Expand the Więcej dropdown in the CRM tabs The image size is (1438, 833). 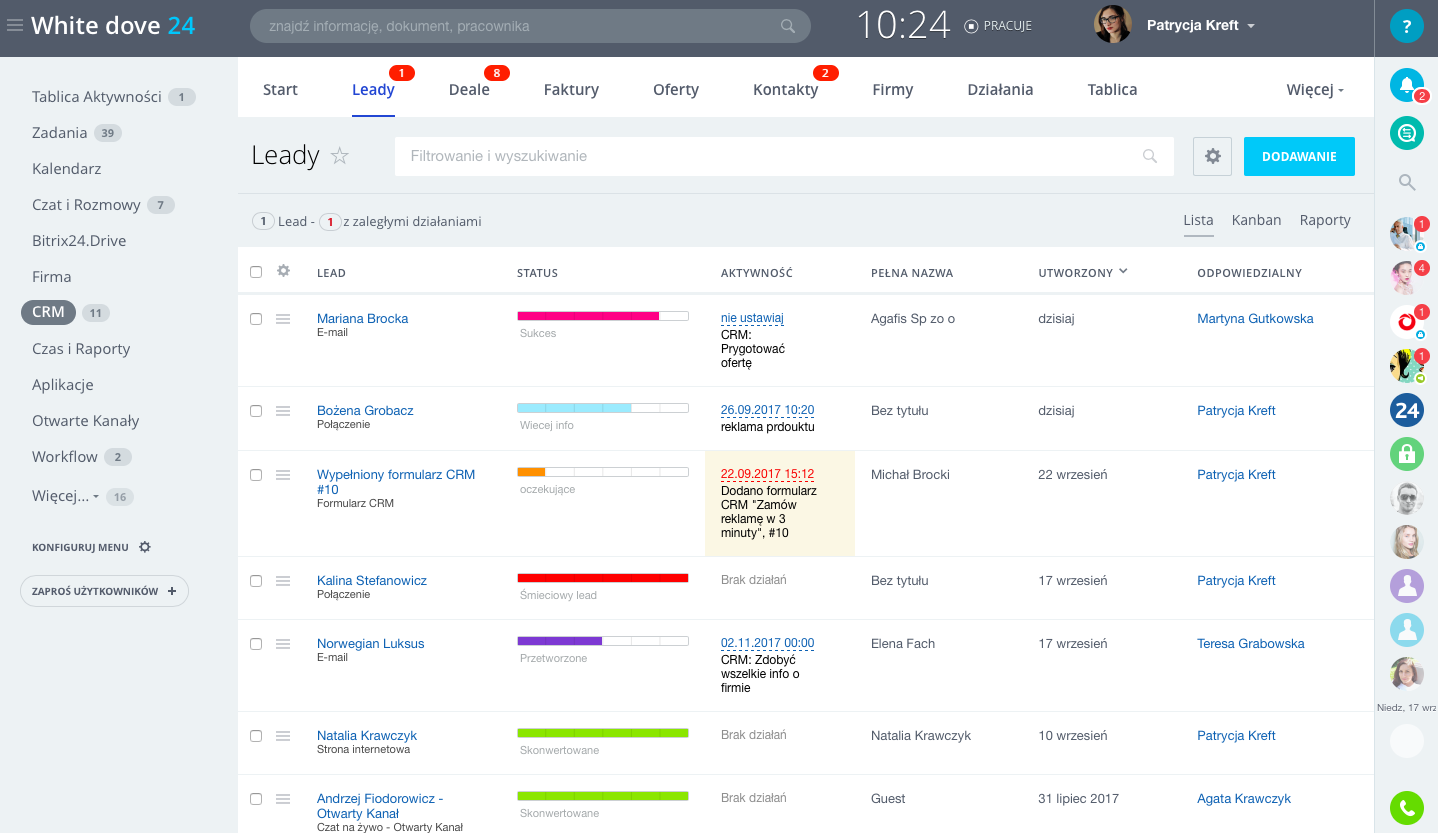click(1315, 90)
